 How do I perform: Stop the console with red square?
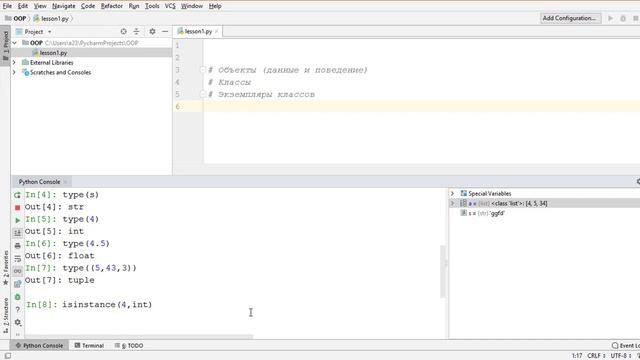pyautogui.click(x=17, y=208)
